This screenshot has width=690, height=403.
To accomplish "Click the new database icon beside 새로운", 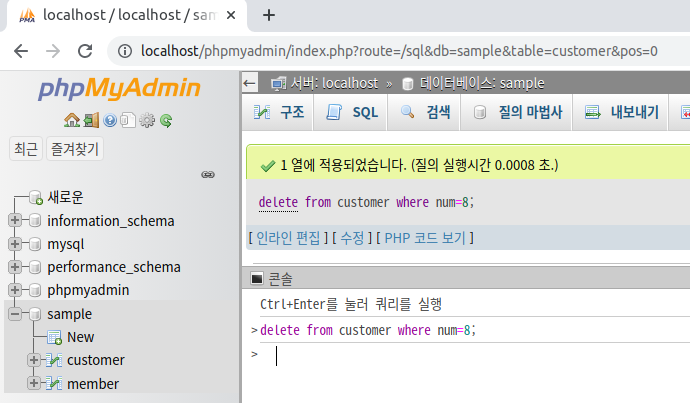I will tap(36, 198).
